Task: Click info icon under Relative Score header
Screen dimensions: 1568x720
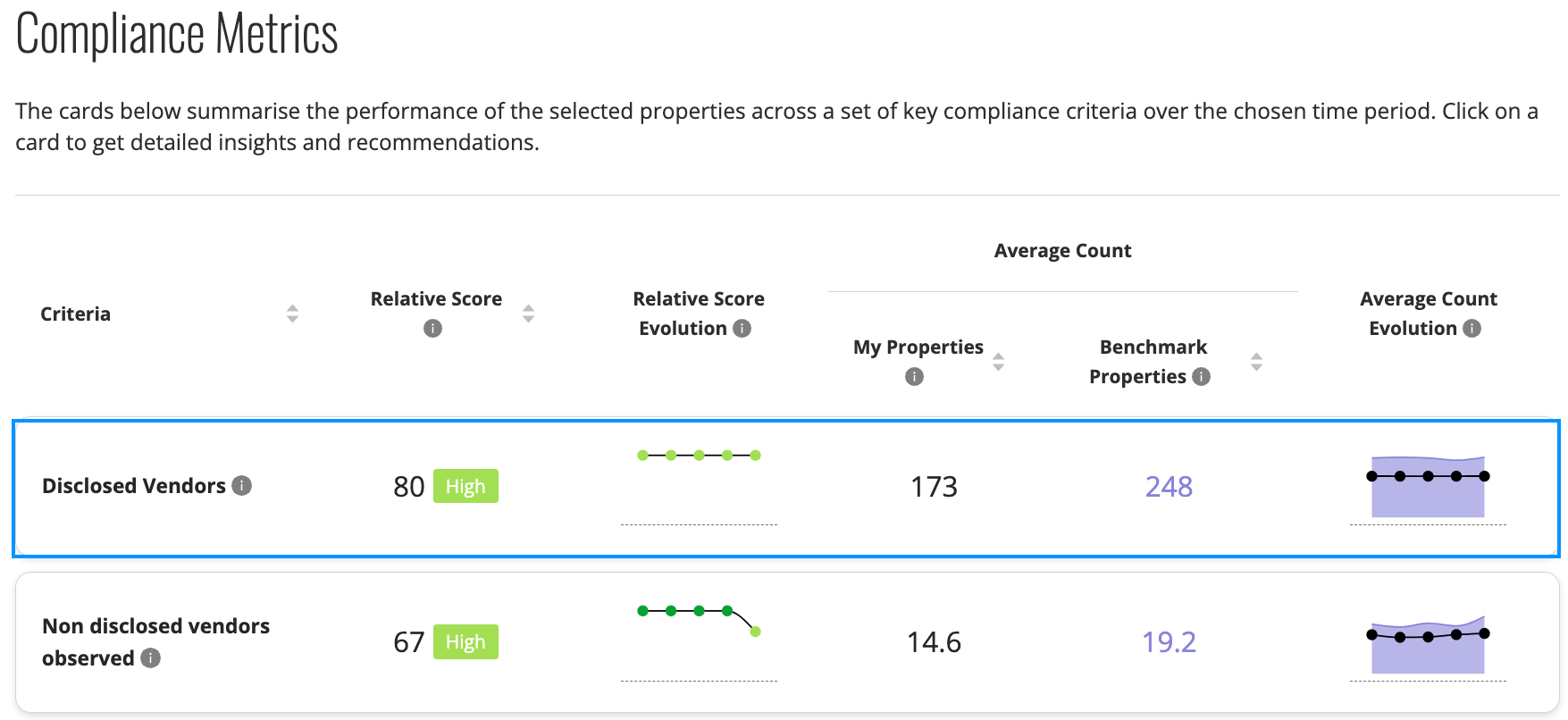Action: click(x=432, y=329)
